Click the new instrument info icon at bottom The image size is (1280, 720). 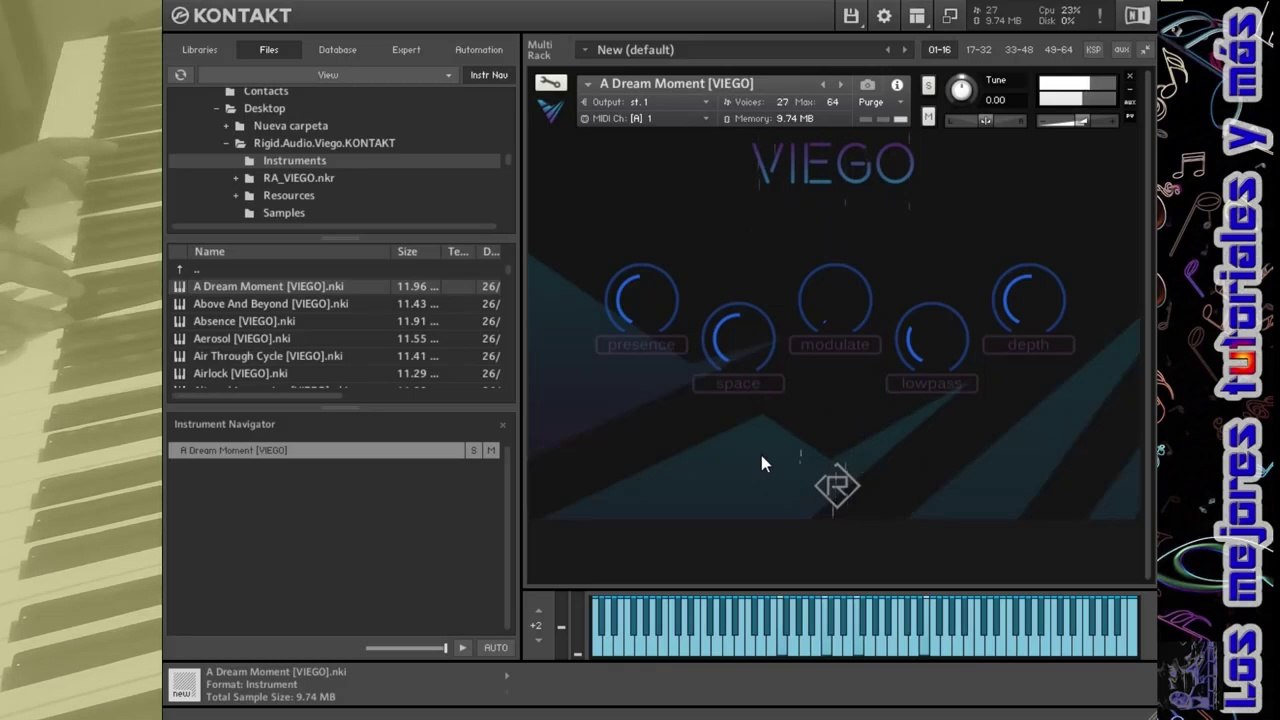point(183,683)
